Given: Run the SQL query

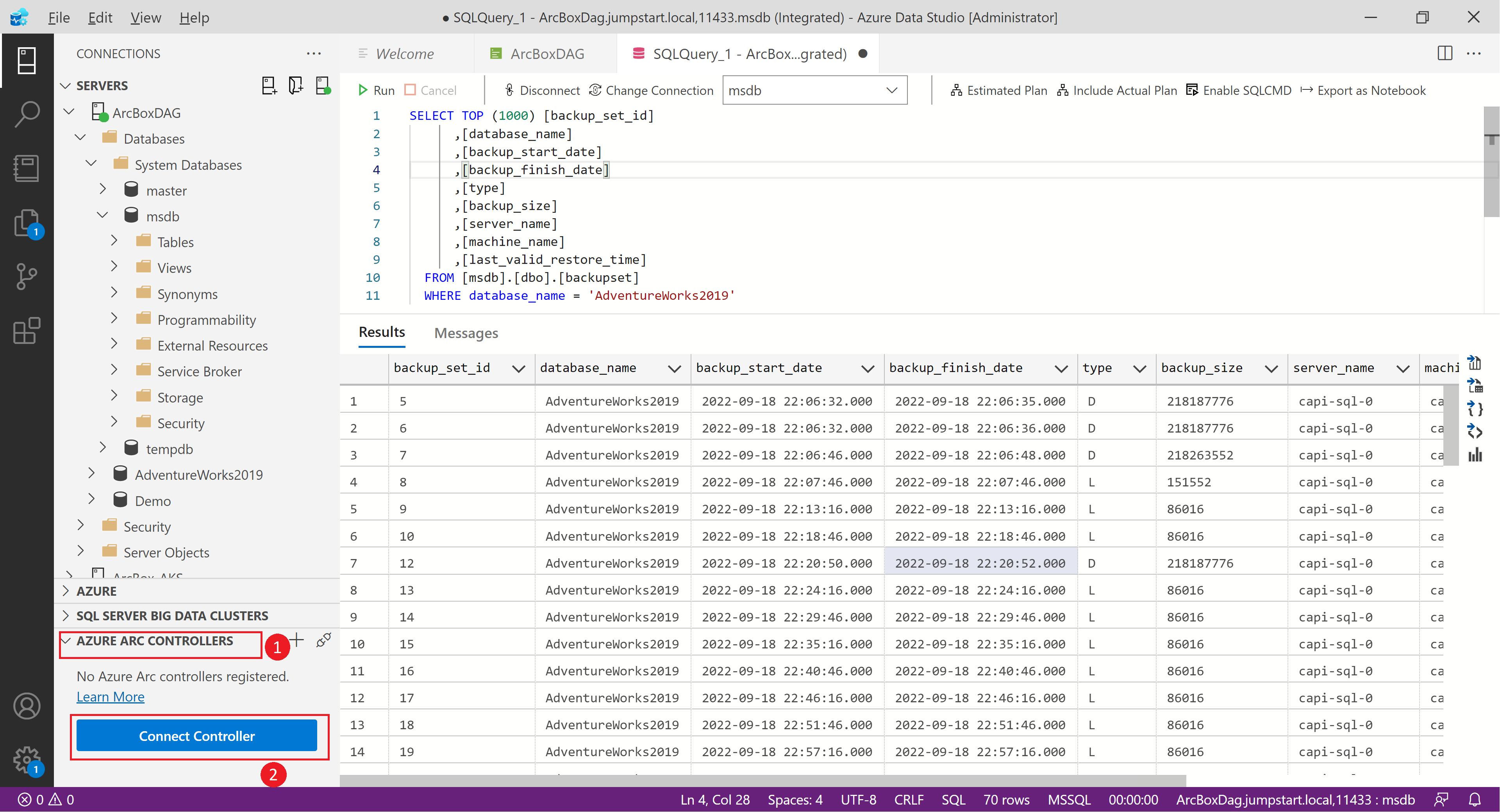Looking at the screenshot, I should coord(376,90).
